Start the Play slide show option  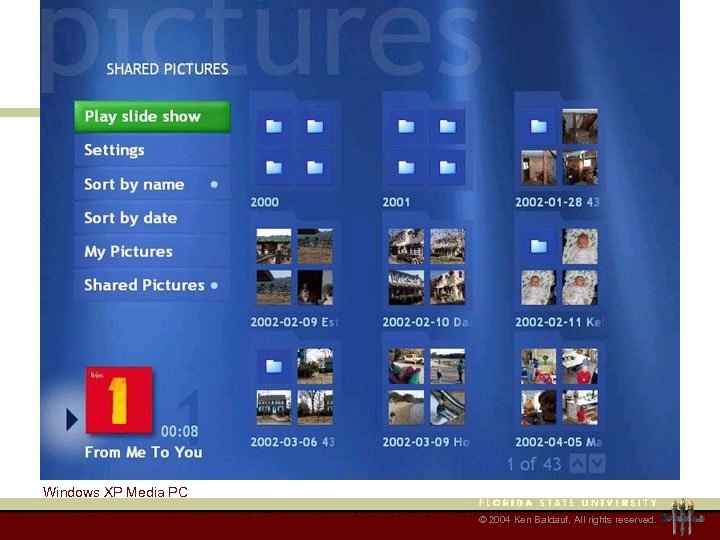click(x=152, y=117)
